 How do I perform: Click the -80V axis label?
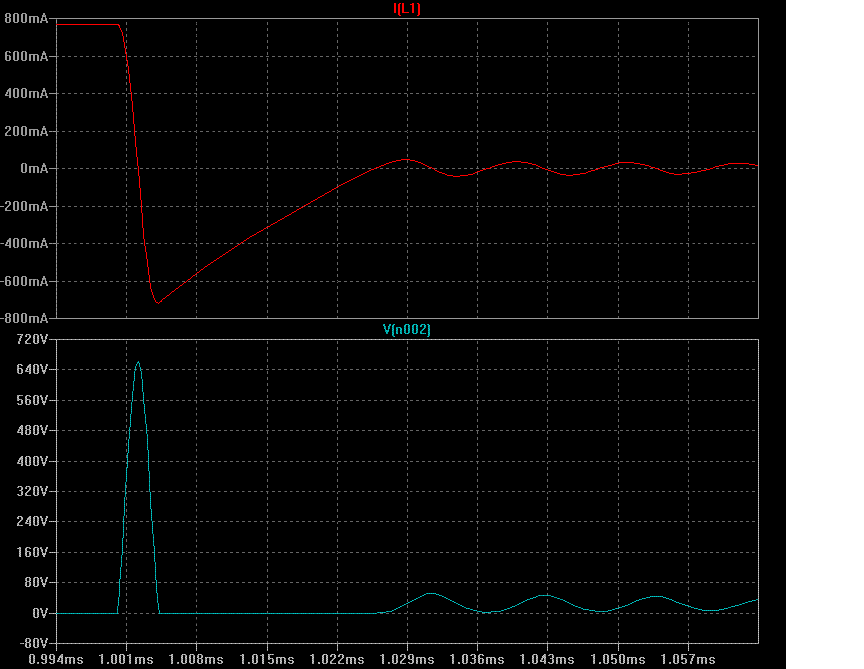(x=34, y=643)
